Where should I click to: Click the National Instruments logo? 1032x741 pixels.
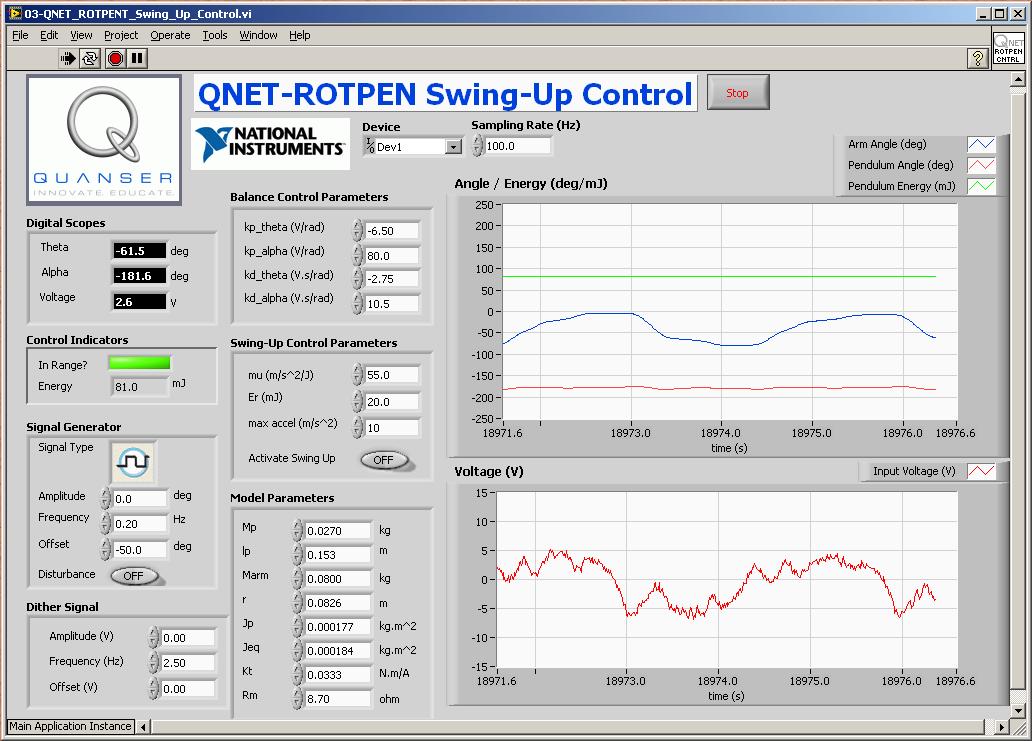click(x=271, y=144)
